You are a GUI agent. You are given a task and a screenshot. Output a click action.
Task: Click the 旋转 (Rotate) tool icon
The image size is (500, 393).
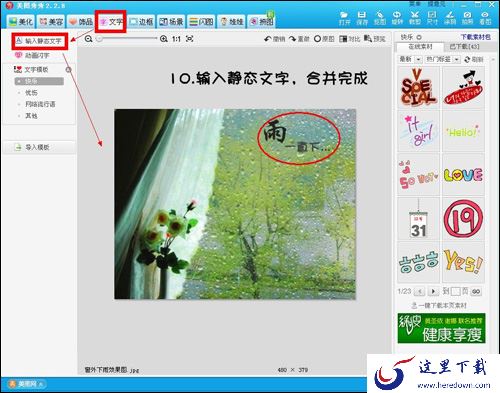[397, 18]
